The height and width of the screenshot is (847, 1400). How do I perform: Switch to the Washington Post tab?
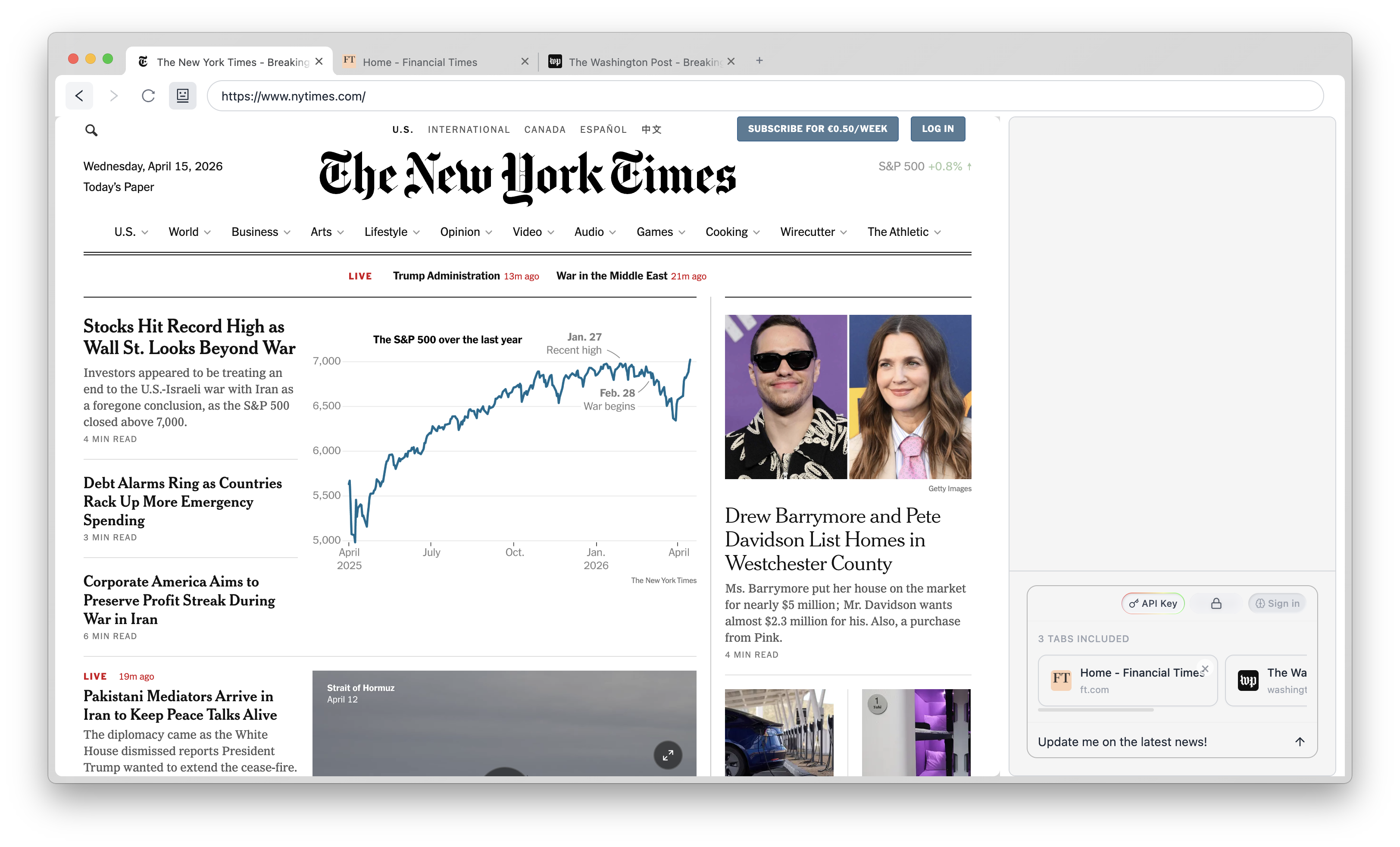(x=636, y=61)
